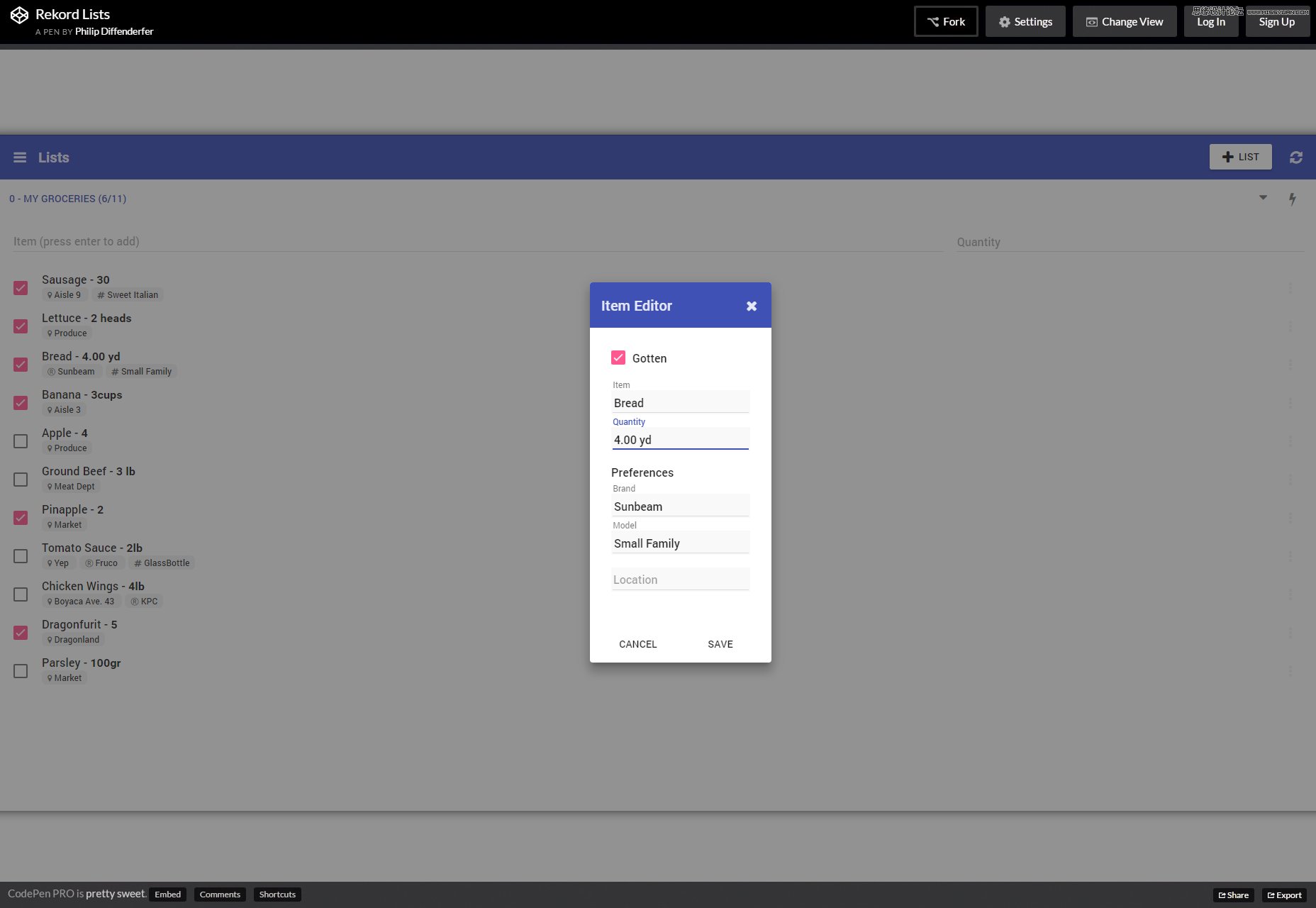Click the Aisle 9 location tag
Screen dimensions: 1316x908
point(64,295)
